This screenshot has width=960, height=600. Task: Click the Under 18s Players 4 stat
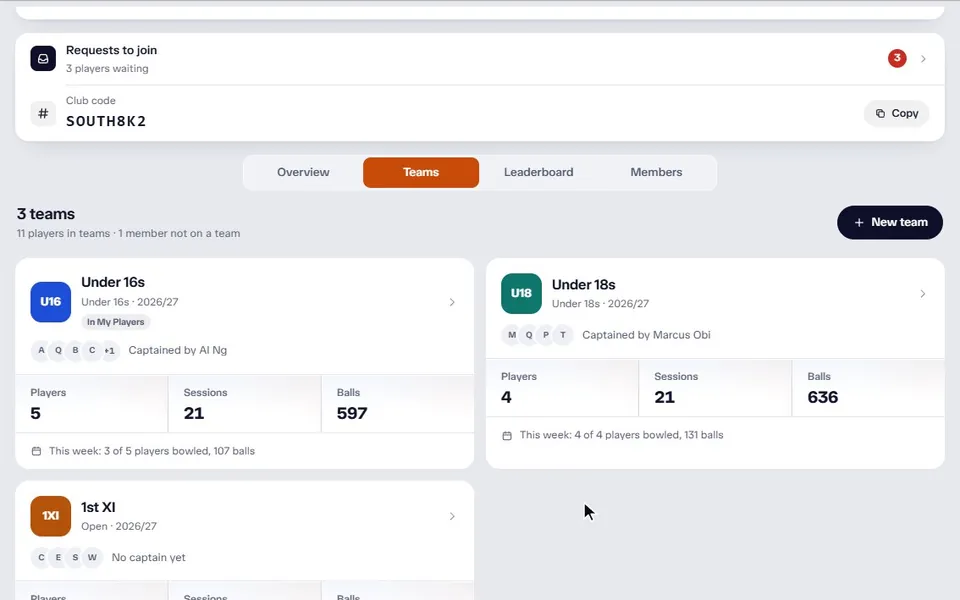pyautogui.click(x=562, y=388)
